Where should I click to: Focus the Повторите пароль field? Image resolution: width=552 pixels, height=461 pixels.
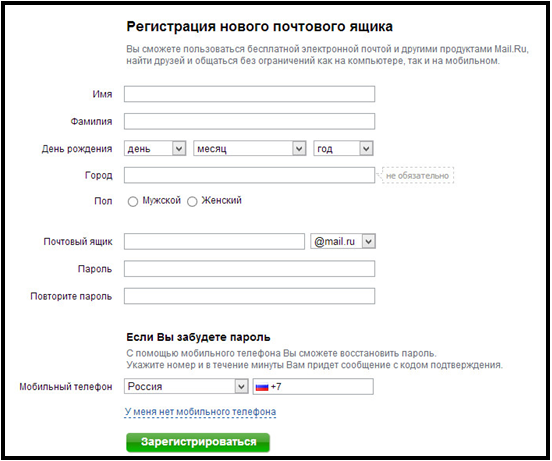(x=249, y=296)
